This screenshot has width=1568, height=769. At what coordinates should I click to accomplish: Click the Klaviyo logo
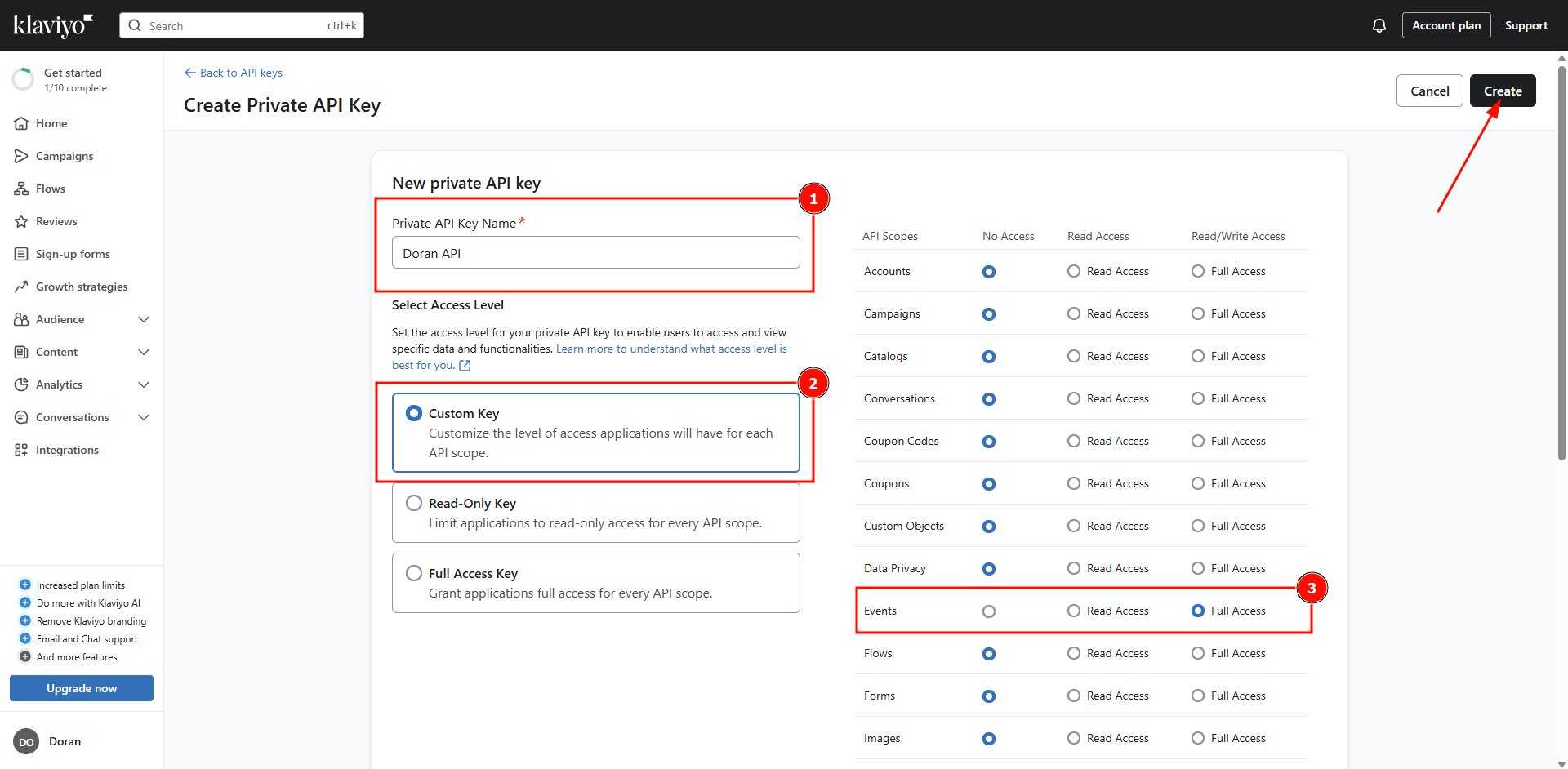pos(53,25)
